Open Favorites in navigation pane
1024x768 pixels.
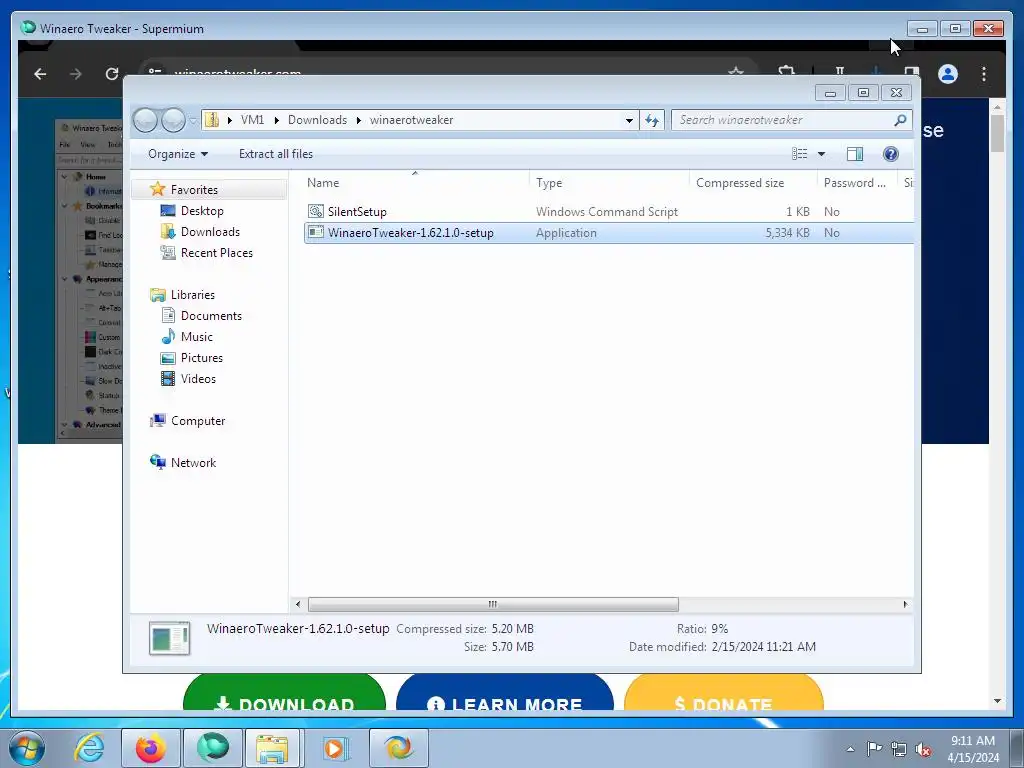click(x=194, y=190)
